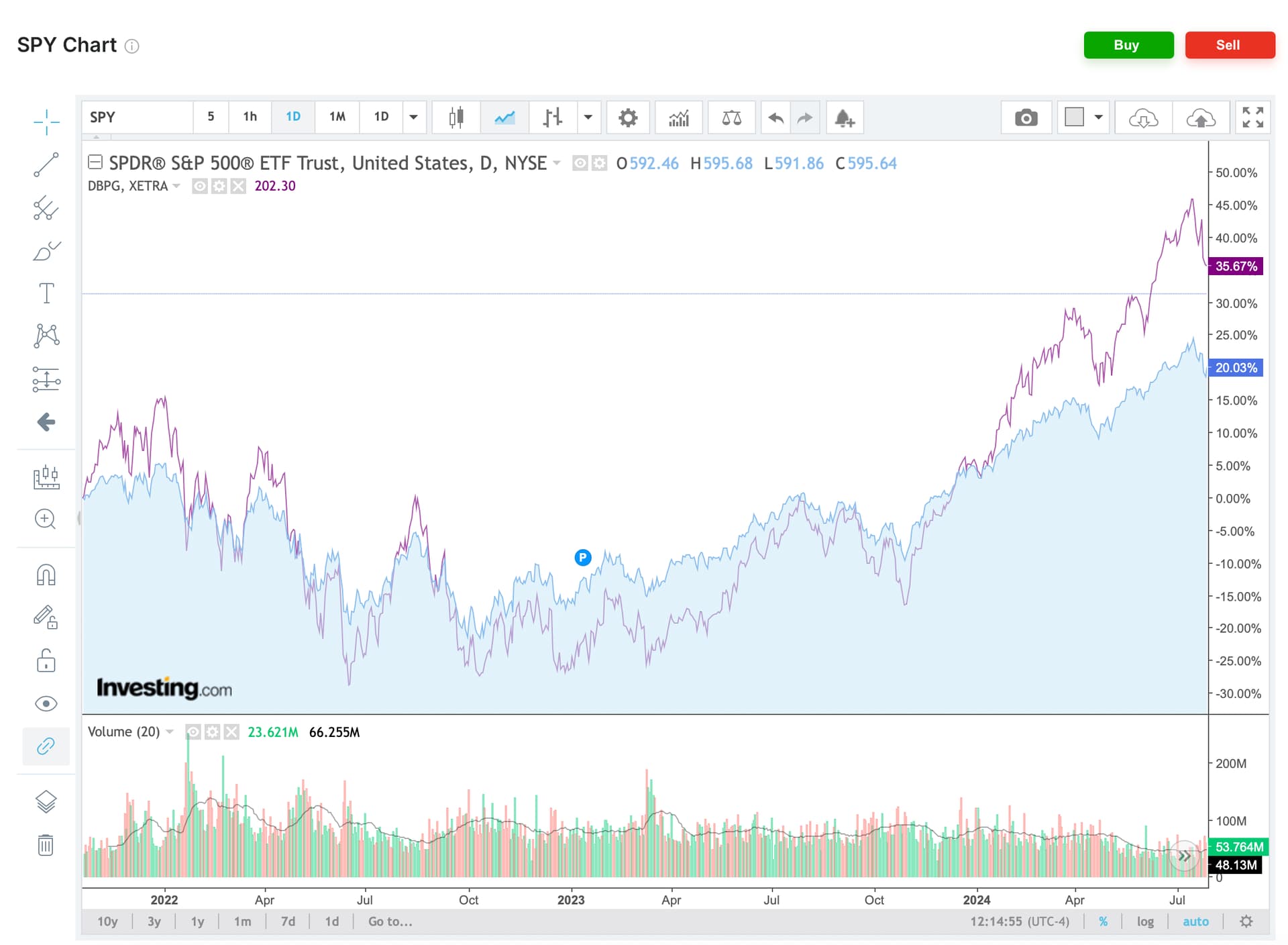
Task: Open the indicators dialog
Action: [x=679, y=117]
